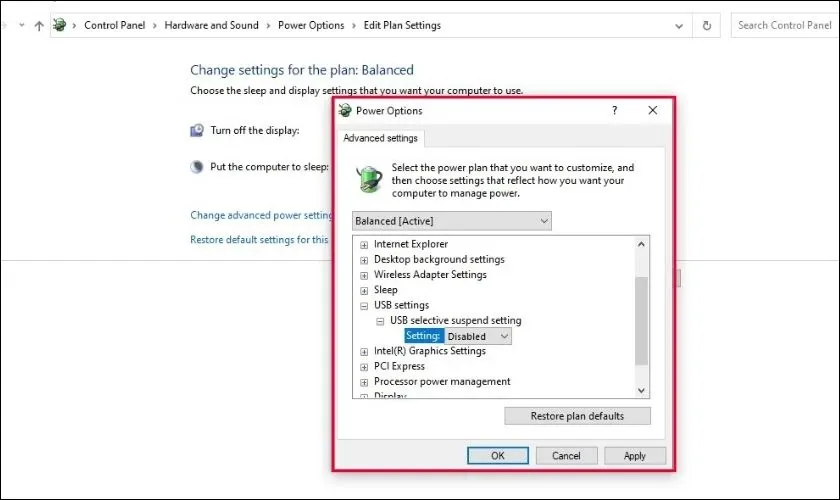Expand the Internet Explorer tree node

tap(364, 245)
